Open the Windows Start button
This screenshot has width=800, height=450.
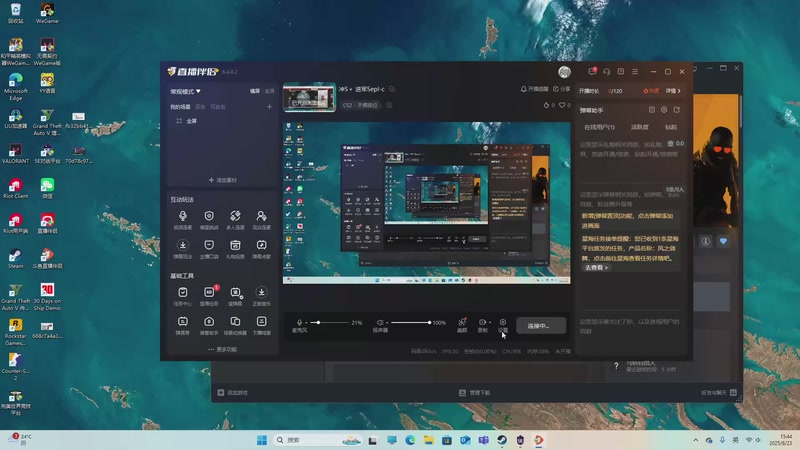(262, 440)
